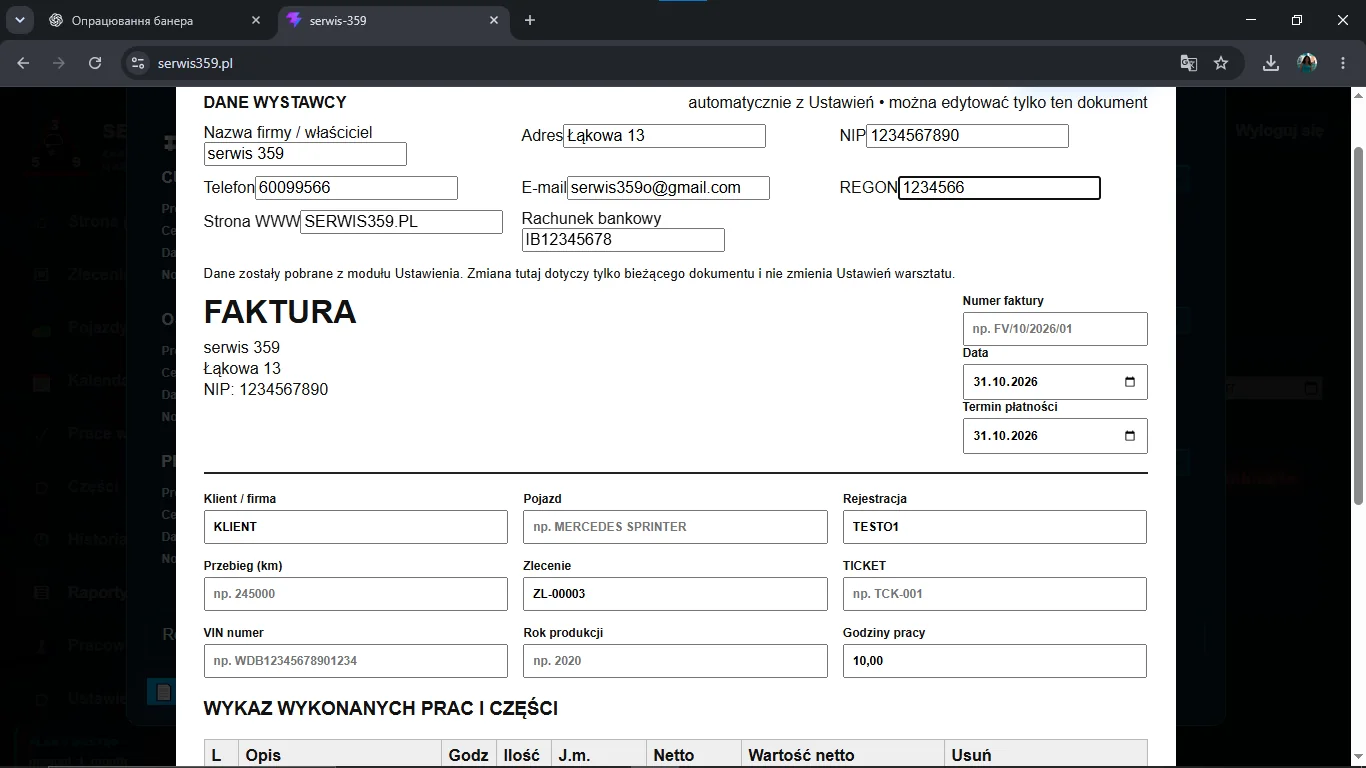Switch to the serwis-359 tab

click(x=393, y=20)
